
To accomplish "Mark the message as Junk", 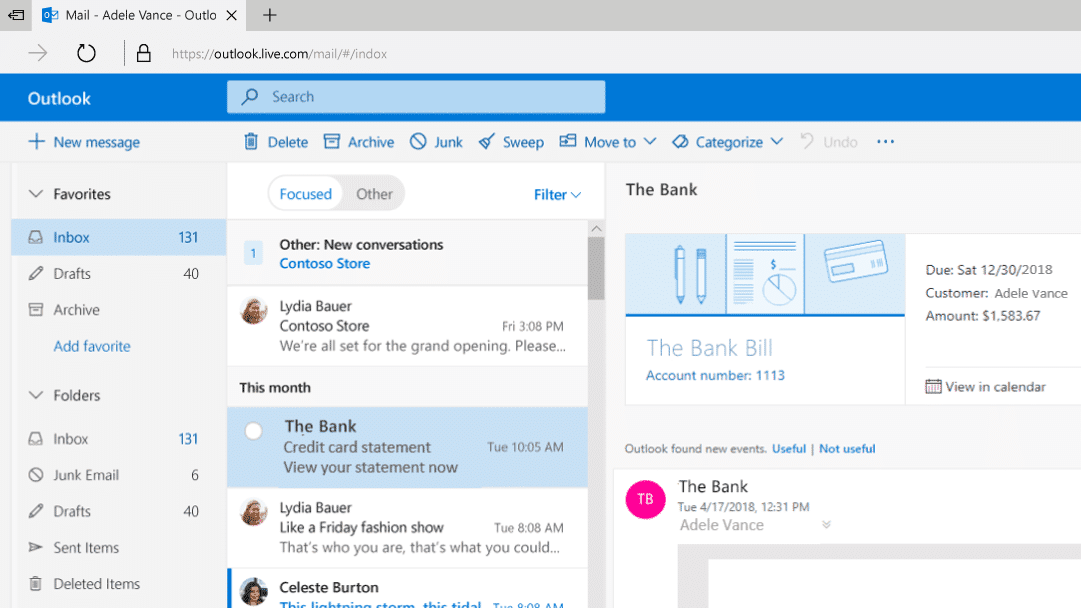I will (435, 141).
